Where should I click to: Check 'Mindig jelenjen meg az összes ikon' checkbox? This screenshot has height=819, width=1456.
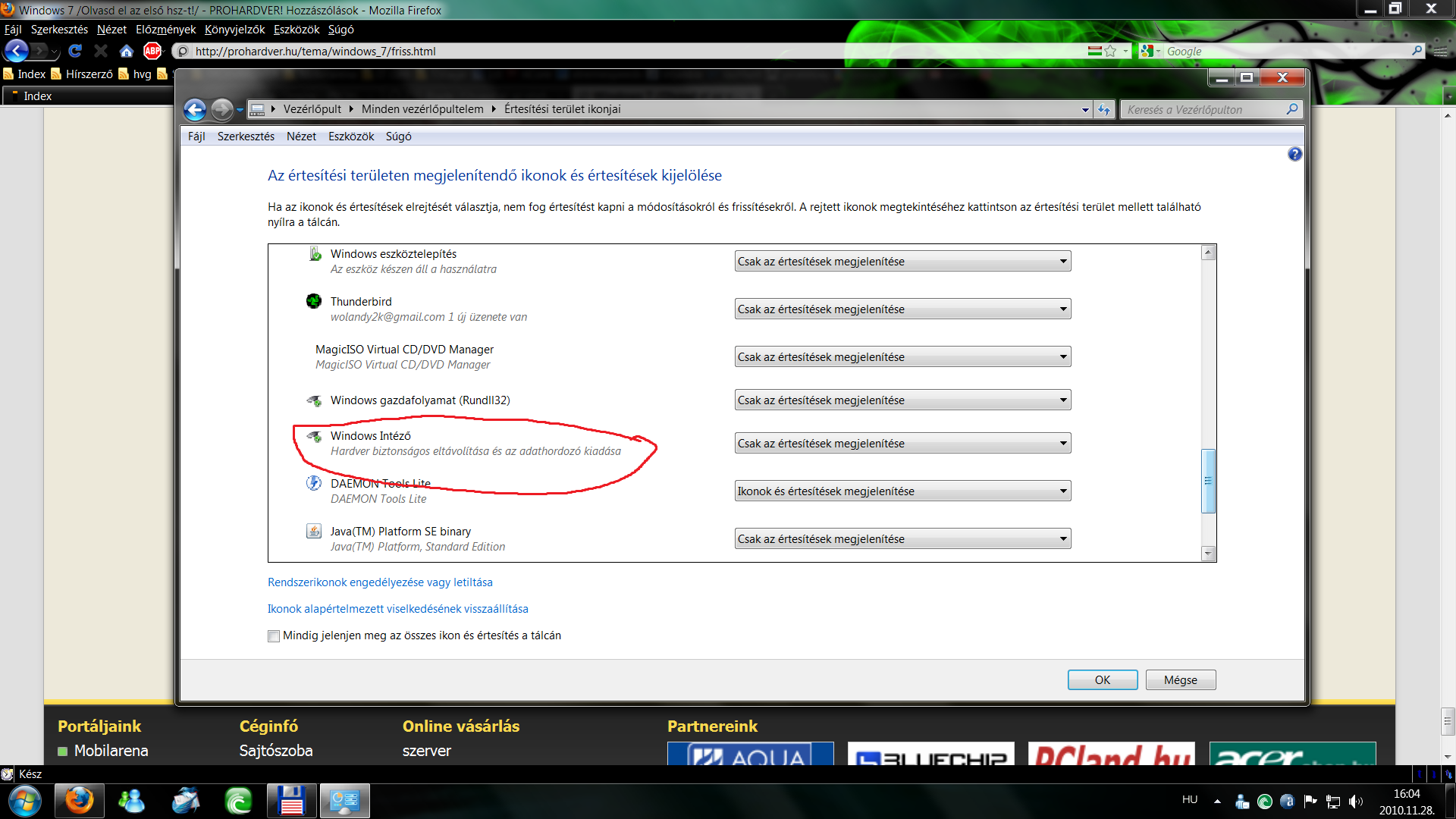pos(274,636)
